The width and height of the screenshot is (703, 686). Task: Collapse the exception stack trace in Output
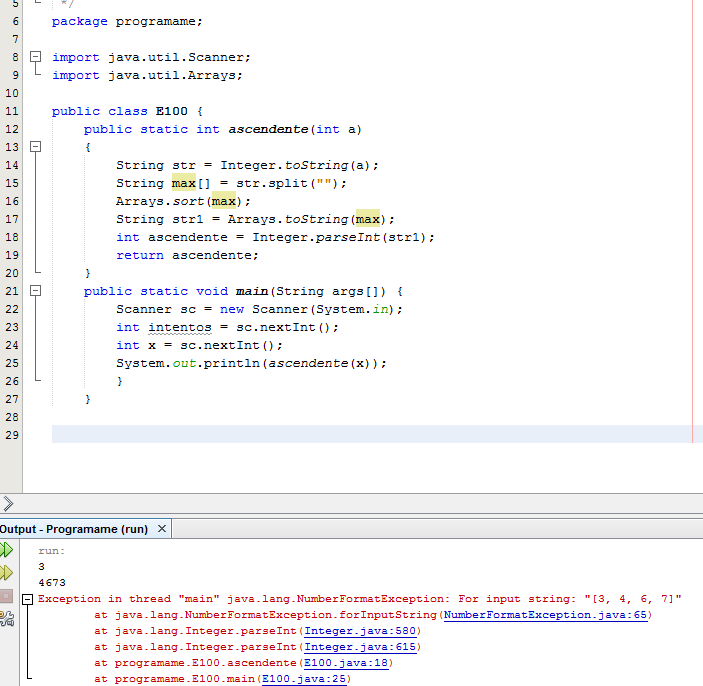click(x=28, y=599)
